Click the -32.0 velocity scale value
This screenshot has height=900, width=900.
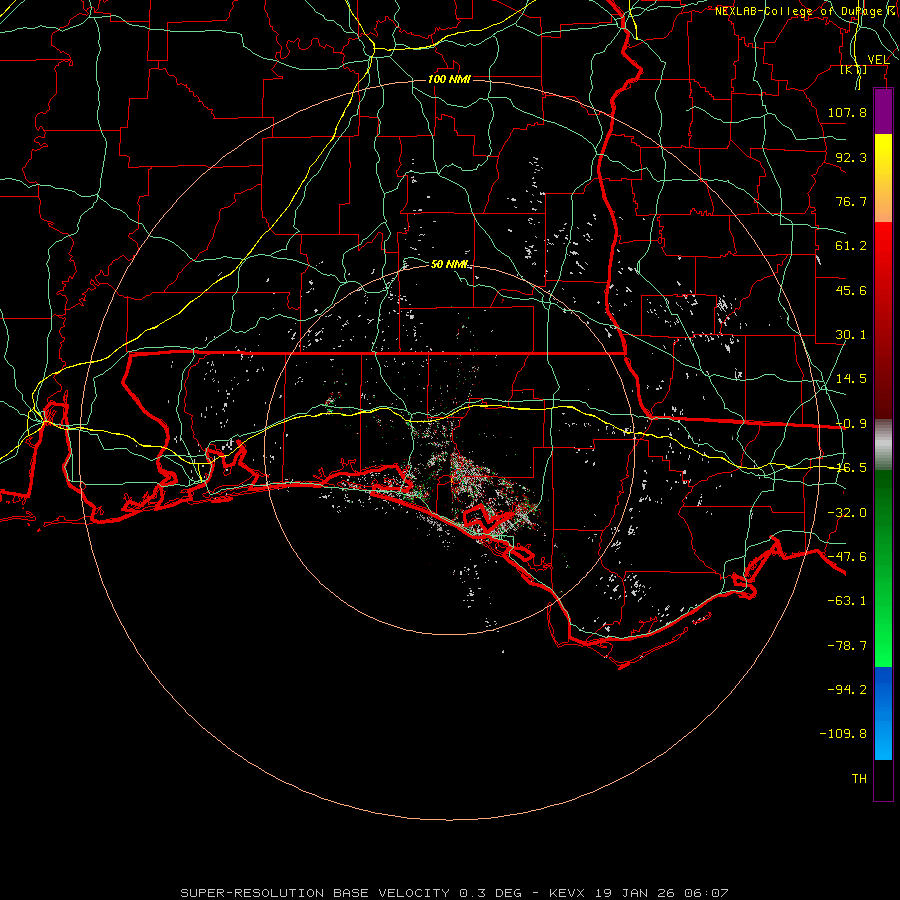(x=847, y=513)
